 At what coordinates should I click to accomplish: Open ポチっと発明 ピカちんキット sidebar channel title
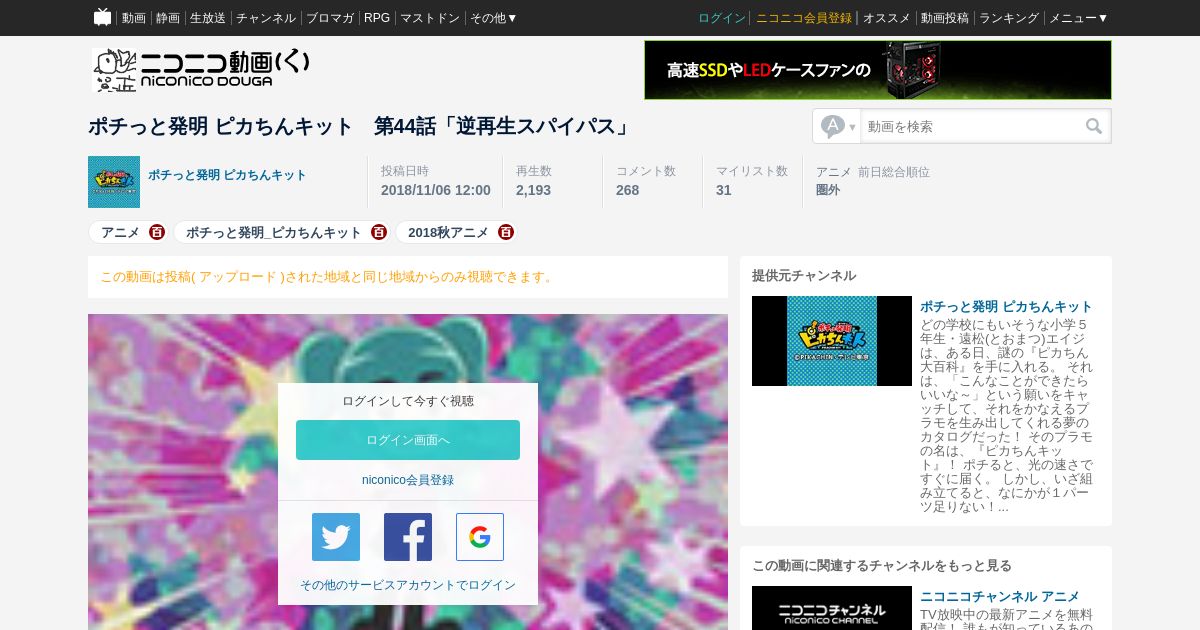(1006, 306)
